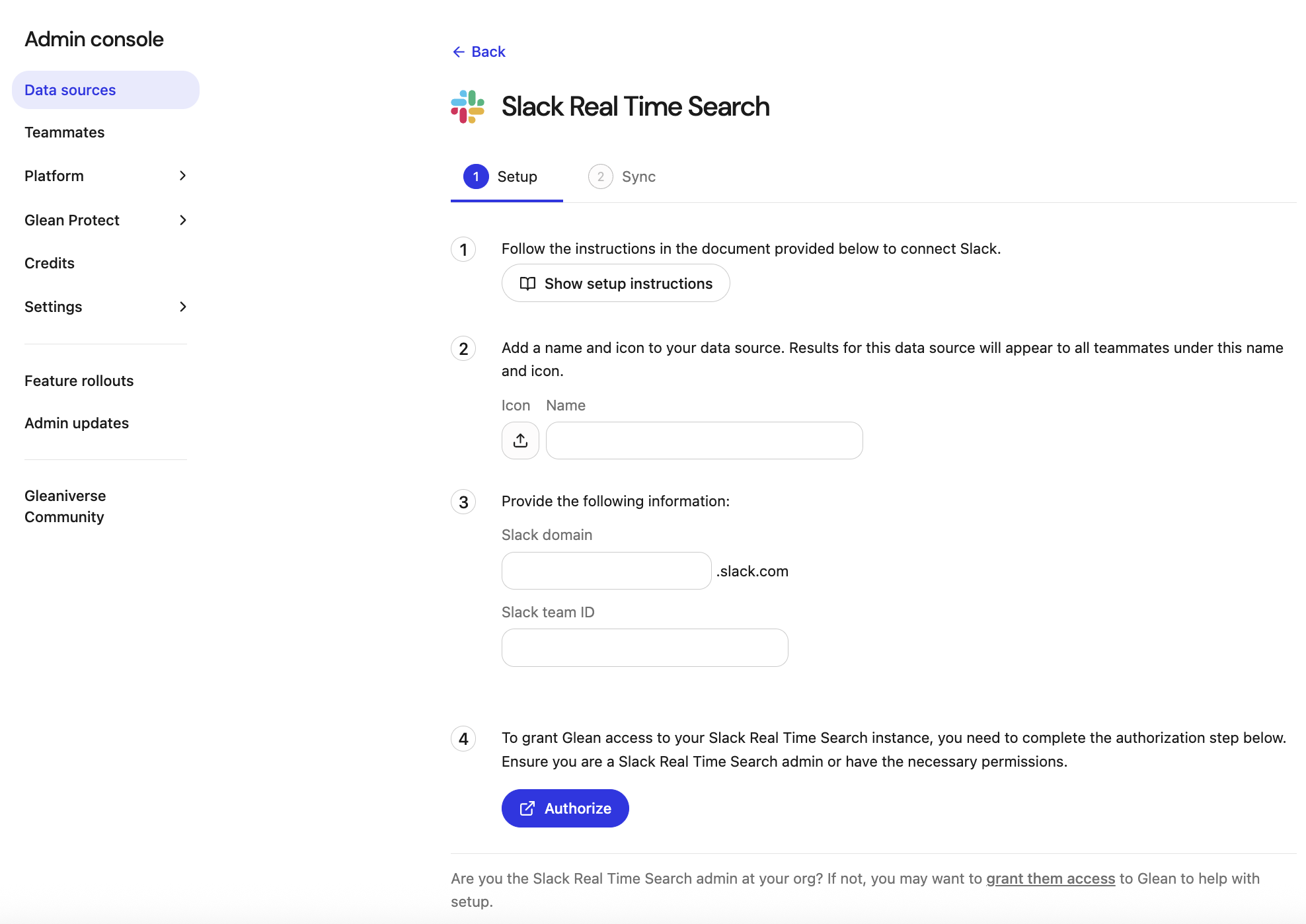1306x924 pixels.
Task: Click the numbered badge on the Setup step
Action: (x=475, y=176)
